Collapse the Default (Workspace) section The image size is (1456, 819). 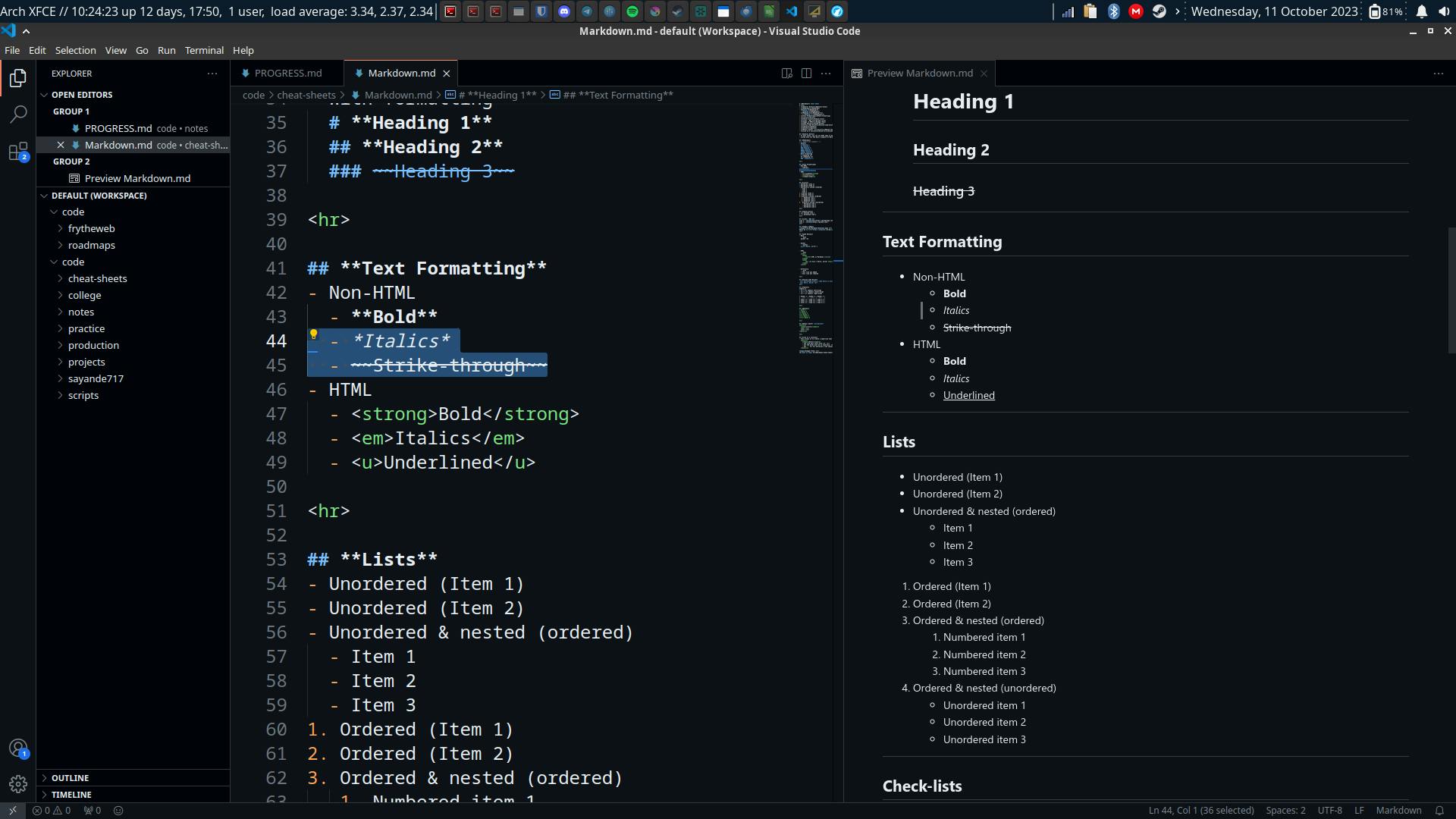click(x=133, y=196)
